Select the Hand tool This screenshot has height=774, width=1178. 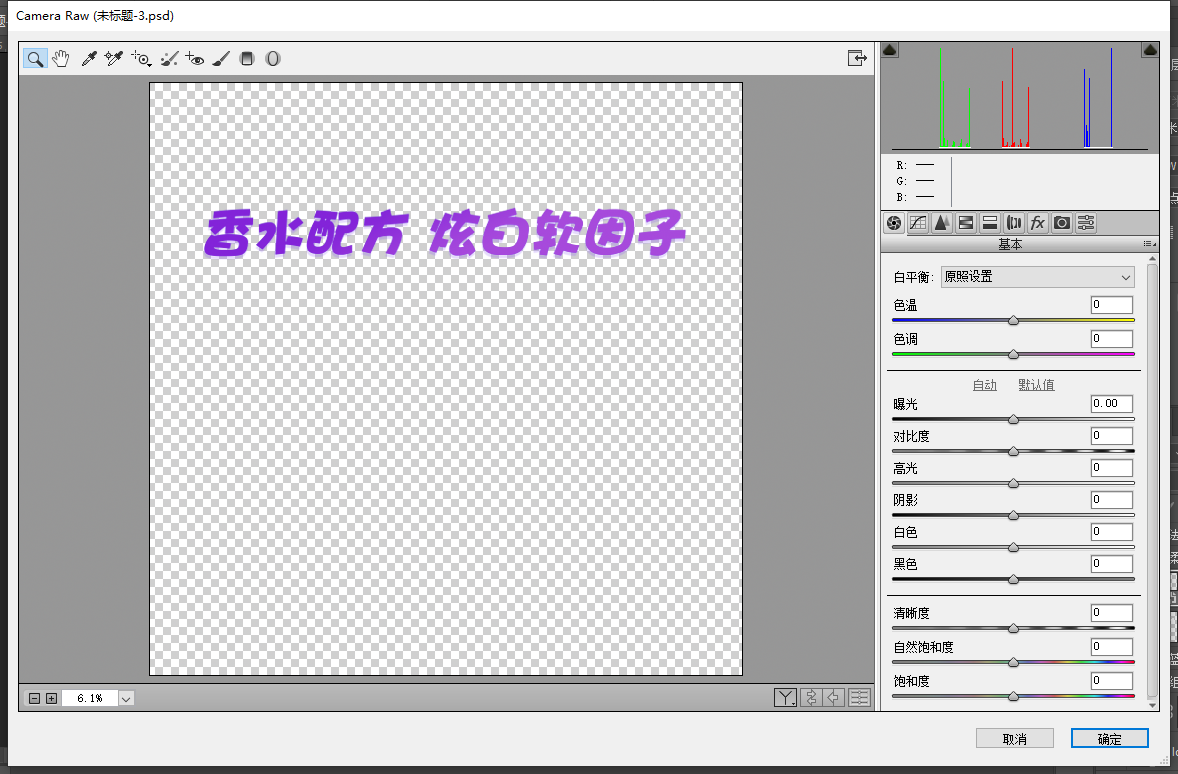61,58
